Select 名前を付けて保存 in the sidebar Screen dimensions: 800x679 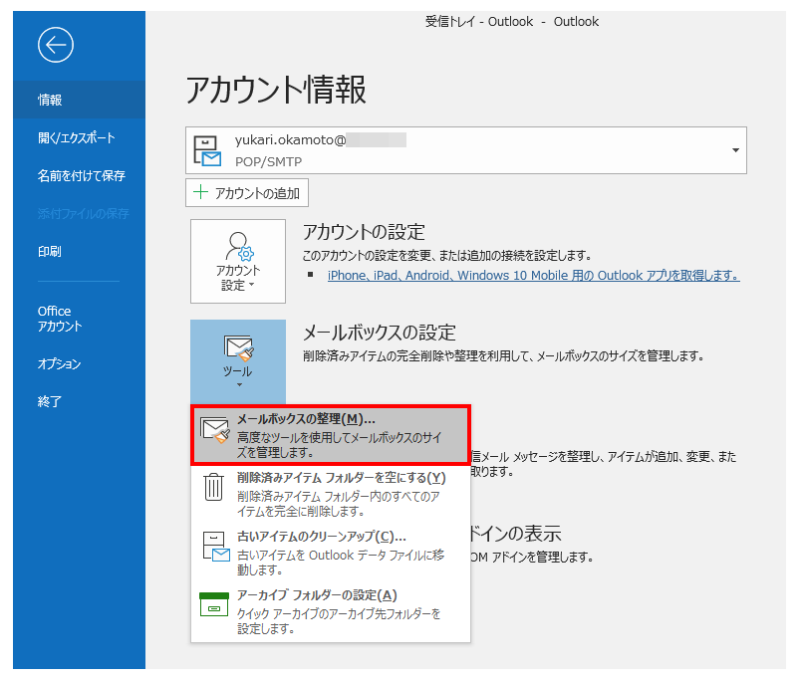click(81, 176)
